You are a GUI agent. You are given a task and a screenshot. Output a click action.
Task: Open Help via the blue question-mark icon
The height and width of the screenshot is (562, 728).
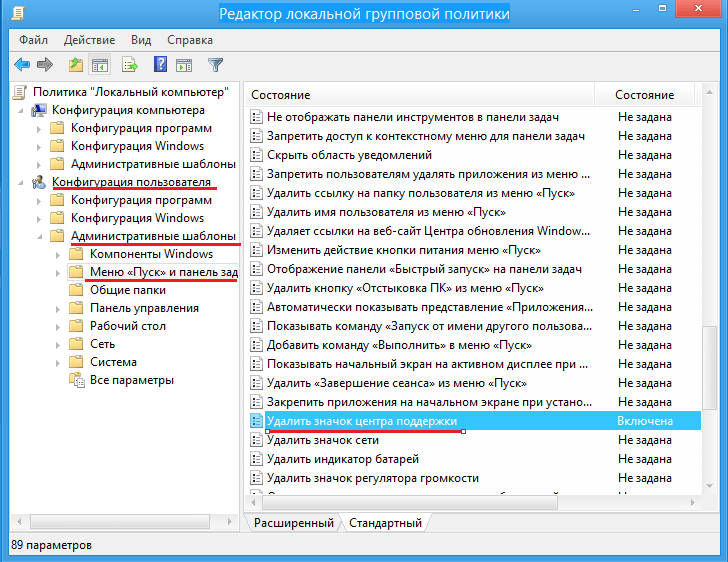160,65
